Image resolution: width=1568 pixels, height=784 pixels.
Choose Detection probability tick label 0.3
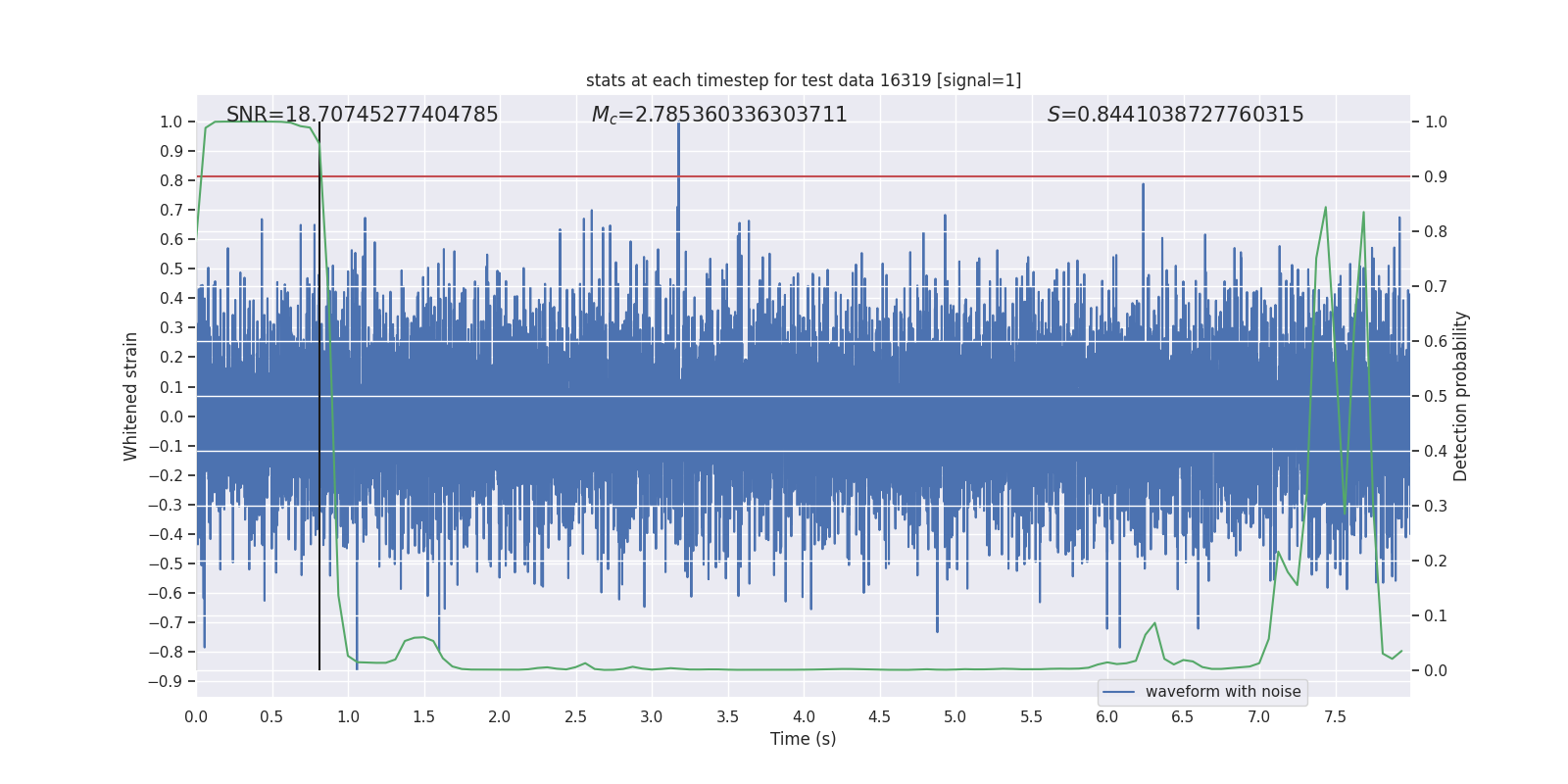pos(1436,507)
